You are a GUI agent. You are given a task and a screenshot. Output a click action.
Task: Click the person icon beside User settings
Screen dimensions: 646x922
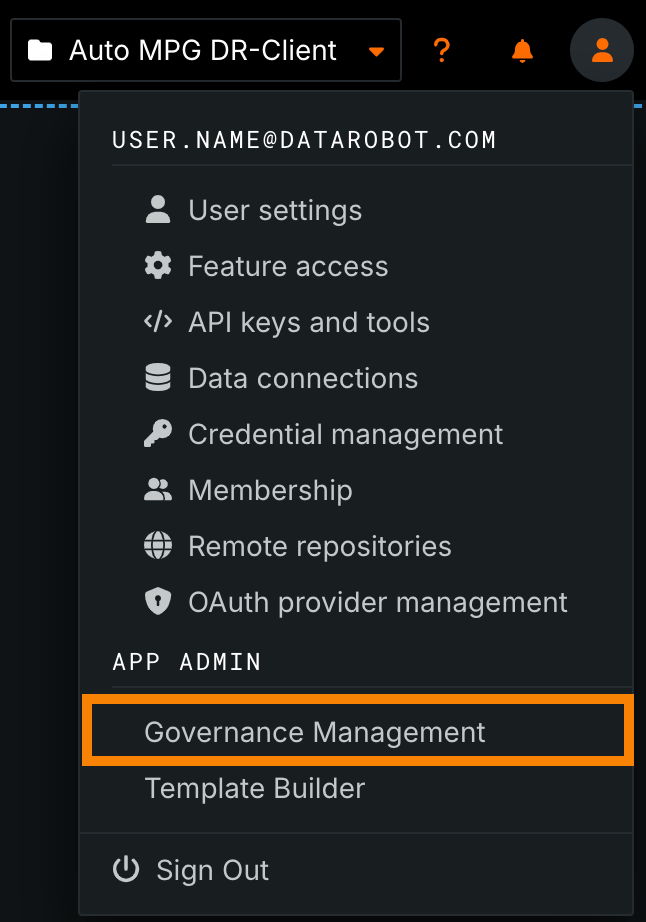click(x=158, y=210)
